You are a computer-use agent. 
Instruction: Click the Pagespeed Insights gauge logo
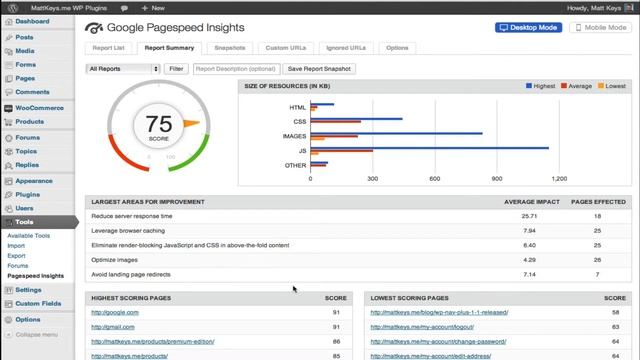[94, 28]
